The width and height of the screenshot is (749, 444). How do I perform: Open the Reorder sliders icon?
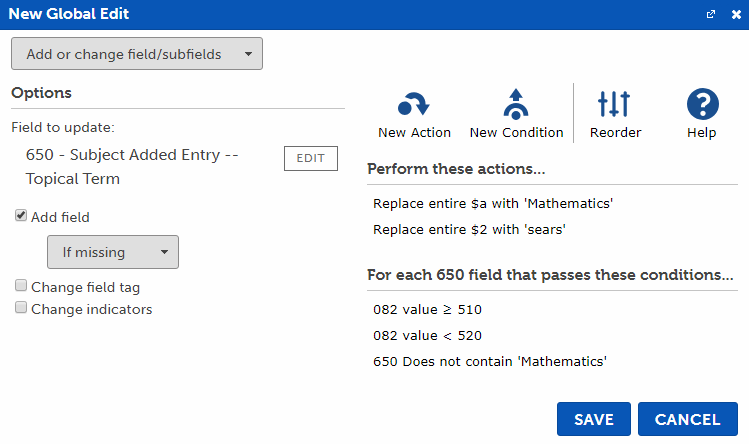click(614, 104)
